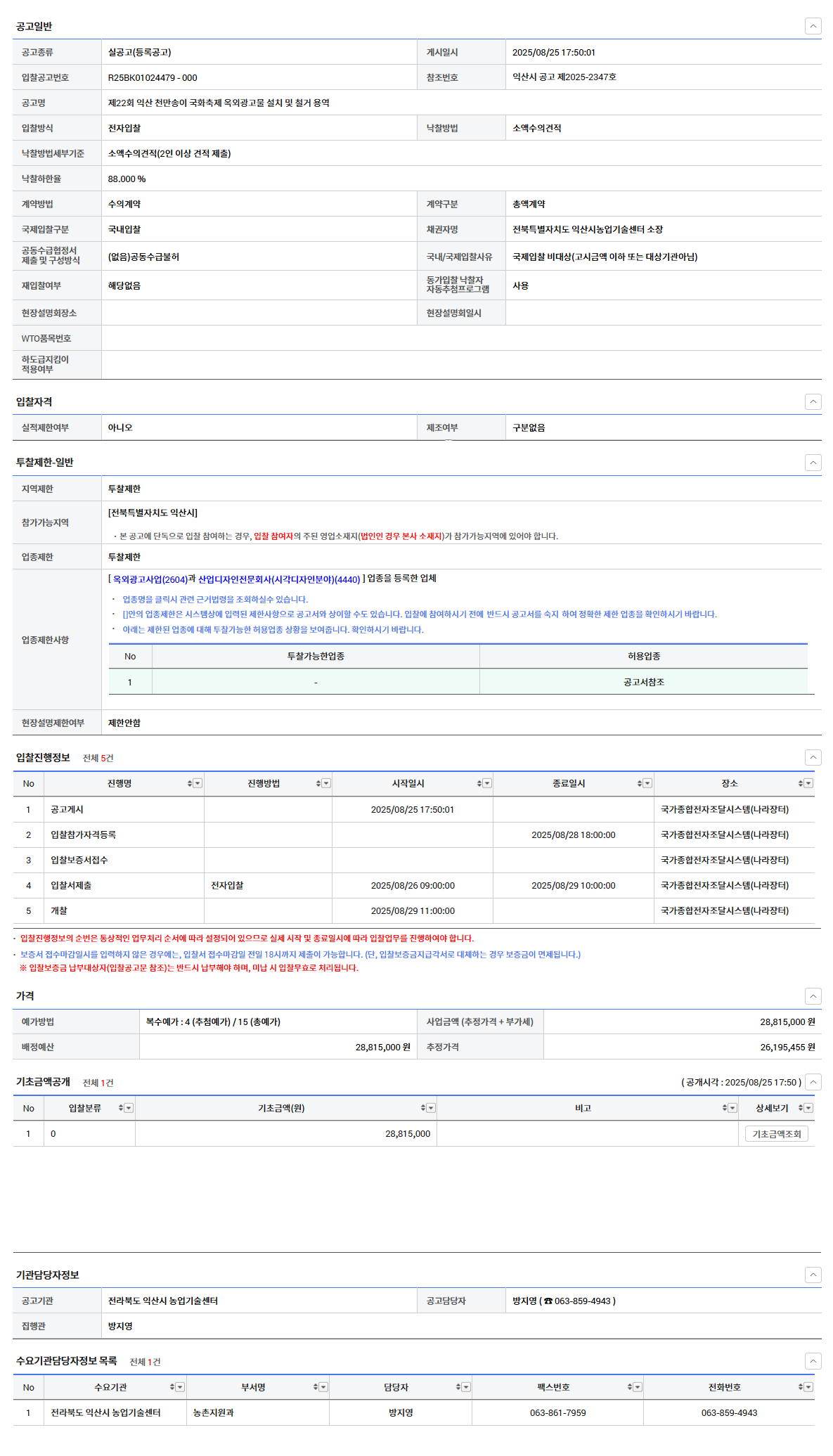Click the 전북특별자치도 익산시농업기술센터 소장 creditor name

point(588,229)
